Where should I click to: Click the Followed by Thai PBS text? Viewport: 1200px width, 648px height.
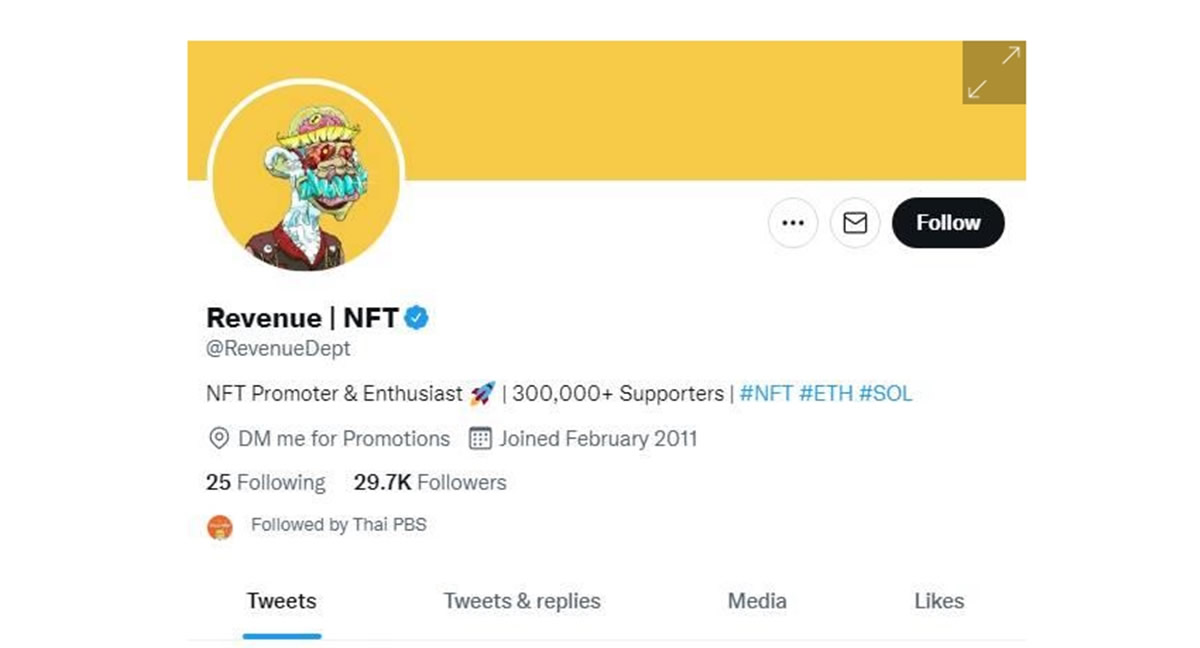click(339, 525)
